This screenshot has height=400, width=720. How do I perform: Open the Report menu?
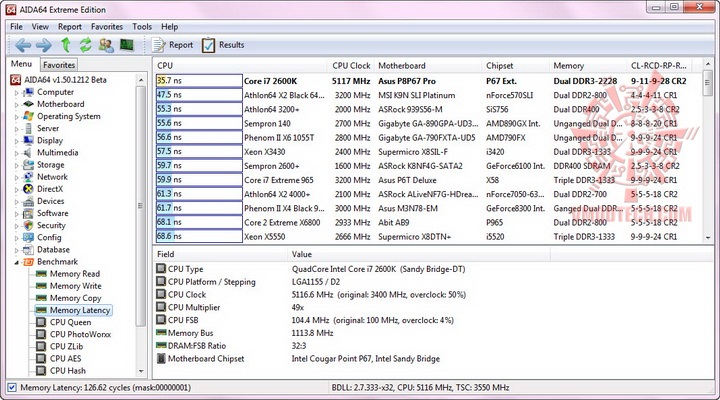70,27
